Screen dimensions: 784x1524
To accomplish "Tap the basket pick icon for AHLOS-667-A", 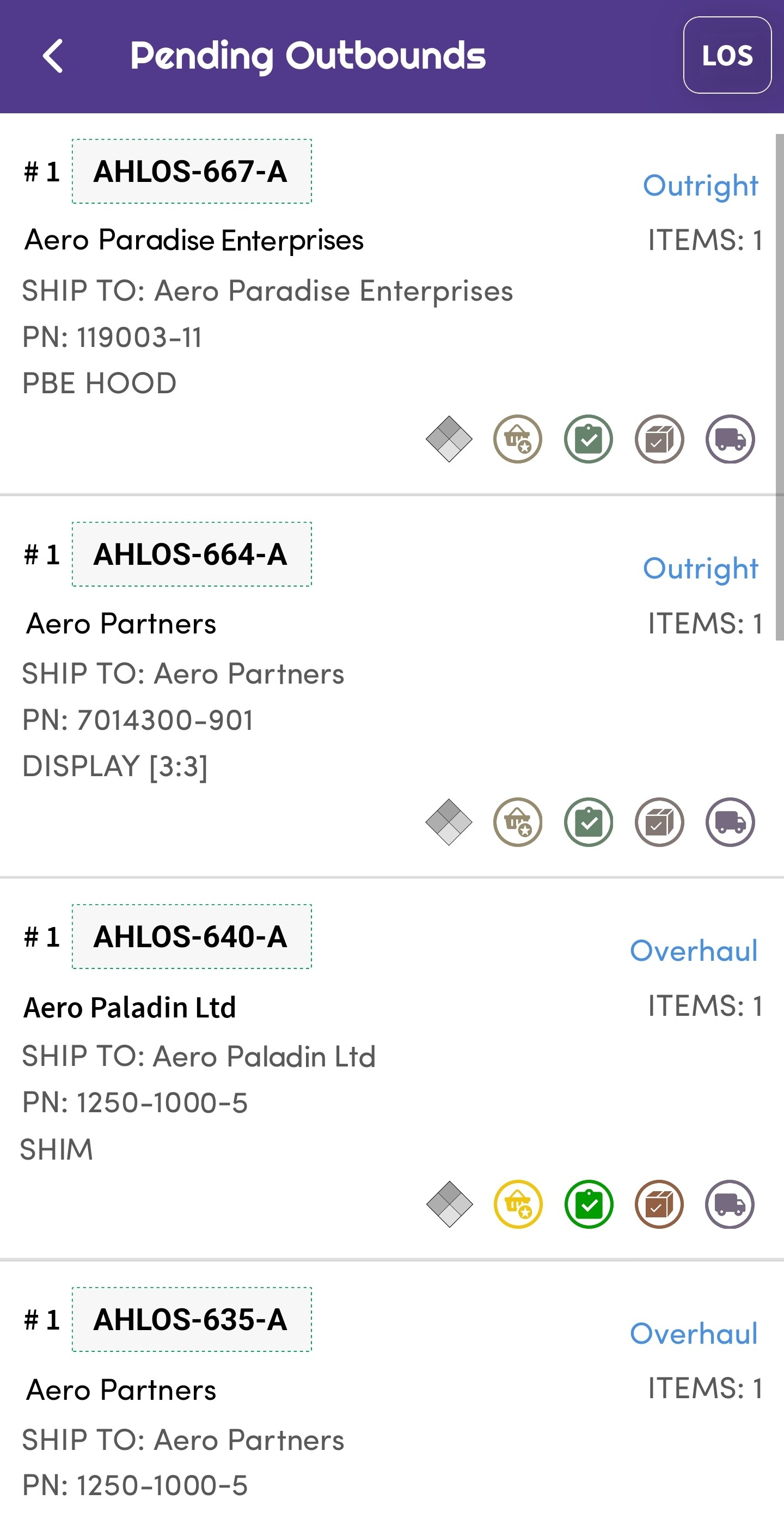I will click(517, 439).
